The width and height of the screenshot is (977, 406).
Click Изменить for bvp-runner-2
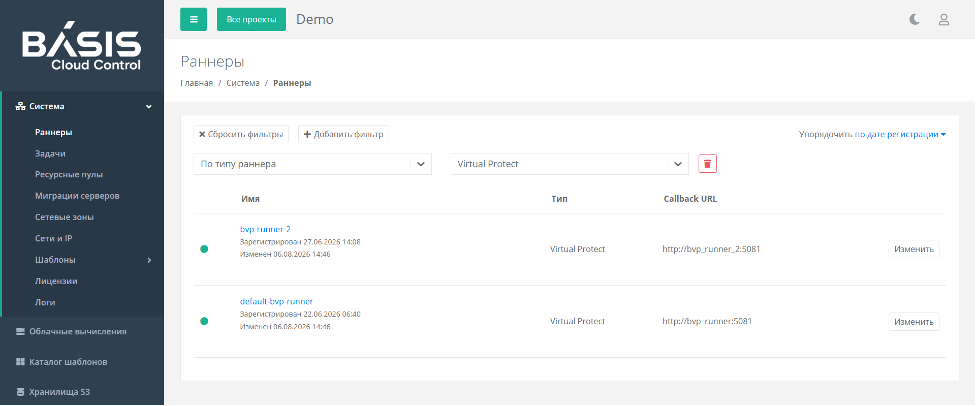[x=913, y=249]
